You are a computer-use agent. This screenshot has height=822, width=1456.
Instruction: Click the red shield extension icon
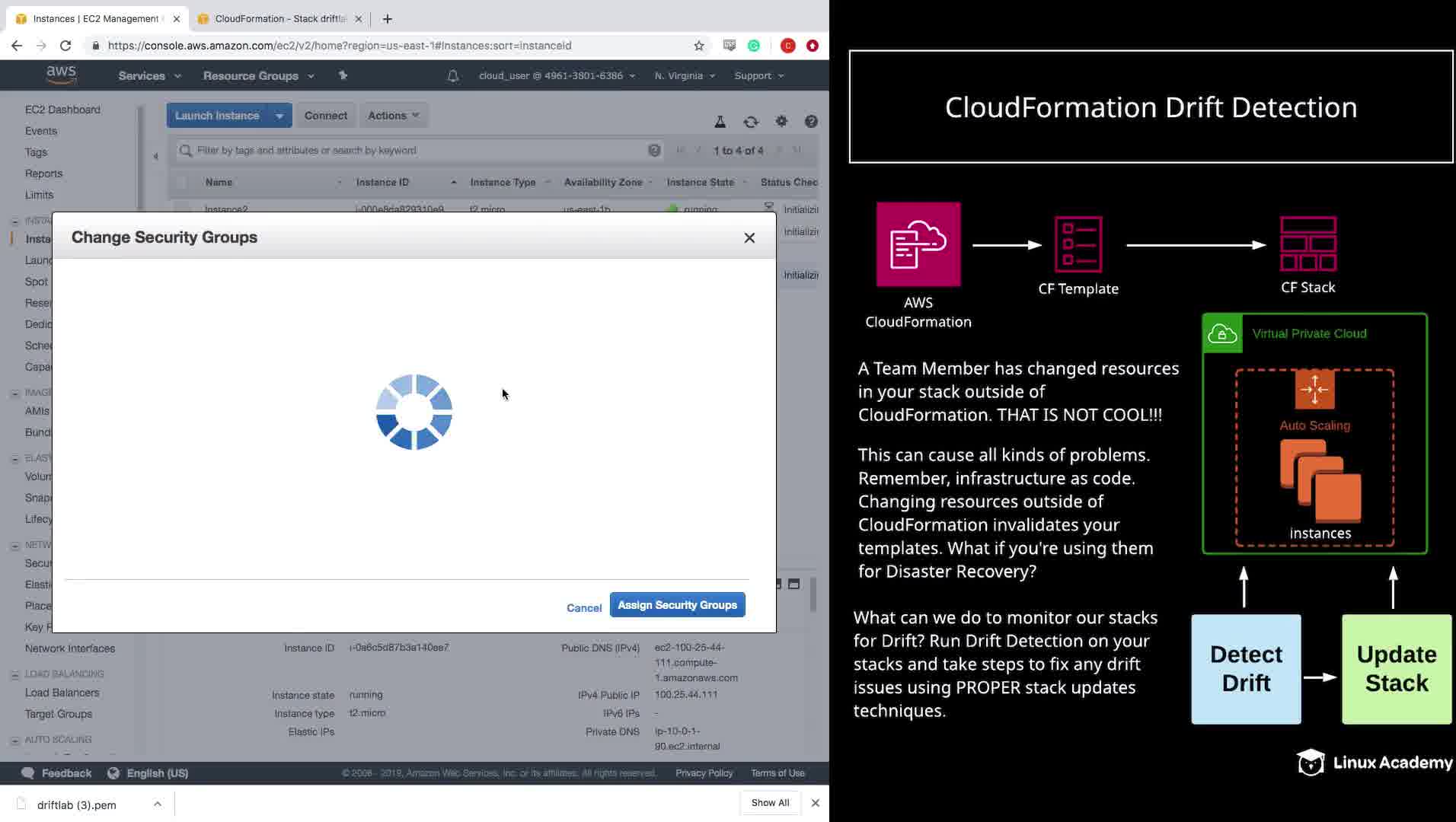coord(813,46)
